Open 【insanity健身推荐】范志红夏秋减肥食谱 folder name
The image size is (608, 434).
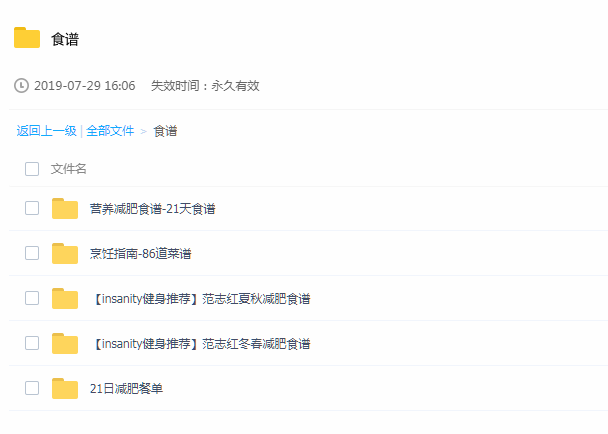point(202,299)
